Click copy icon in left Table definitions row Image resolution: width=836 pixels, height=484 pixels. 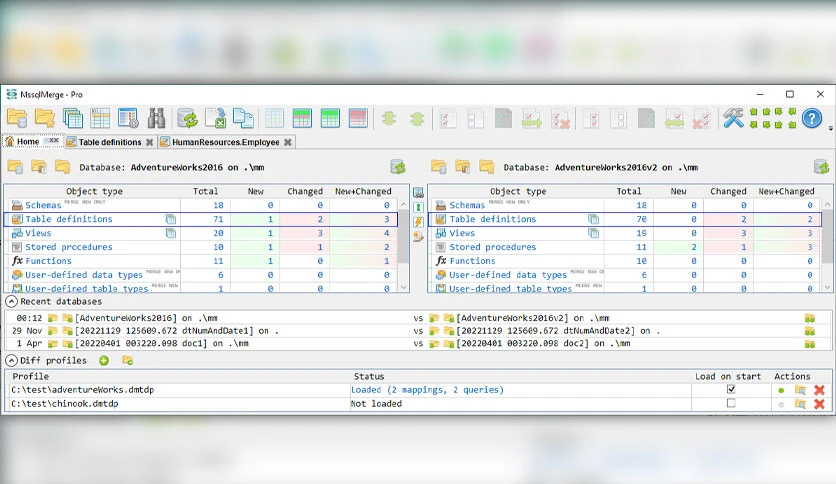[171, 219]
